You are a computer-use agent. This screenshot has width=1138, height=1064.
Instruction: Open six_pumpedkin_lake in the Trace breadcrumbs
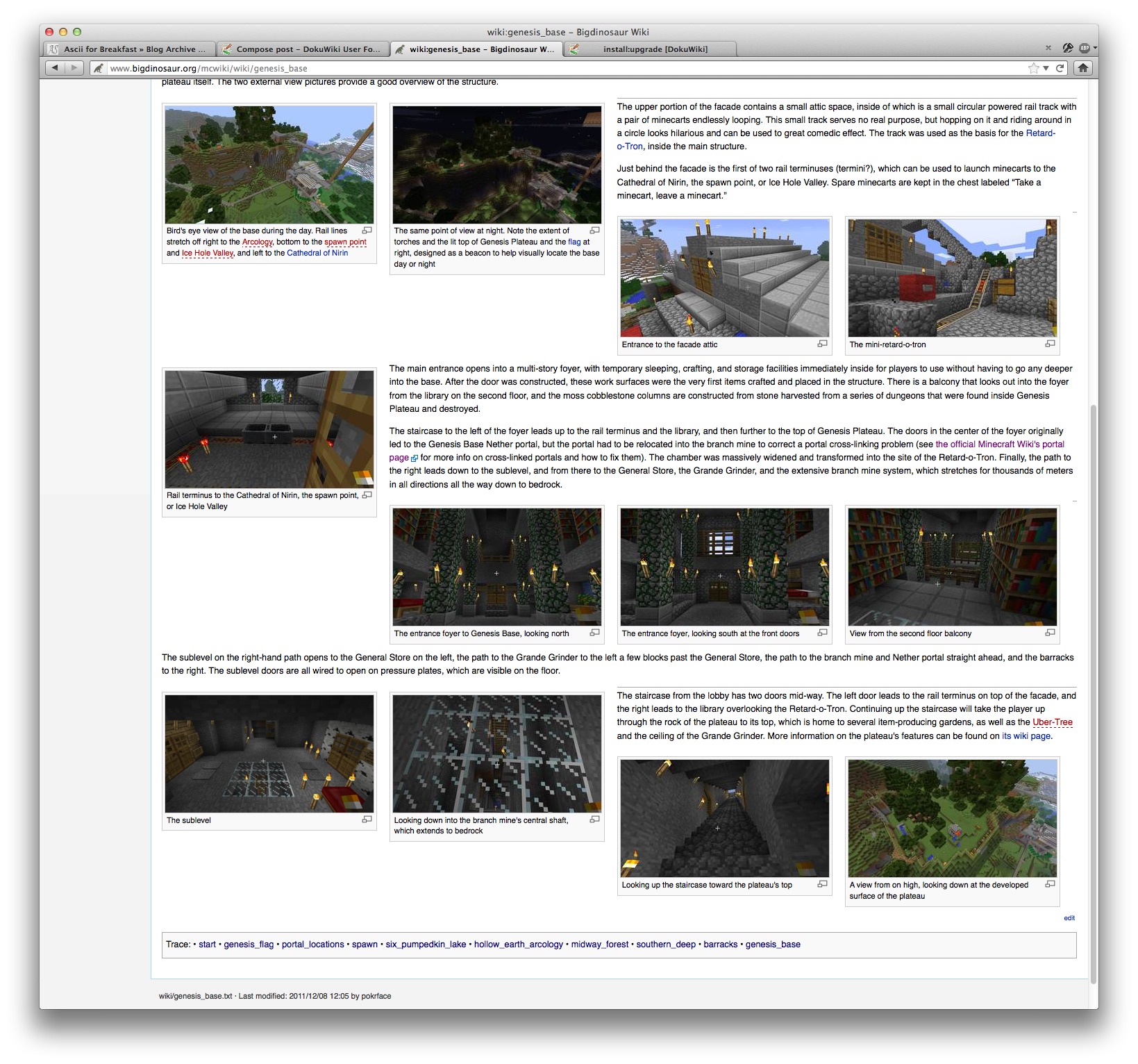tap(426, 945)
